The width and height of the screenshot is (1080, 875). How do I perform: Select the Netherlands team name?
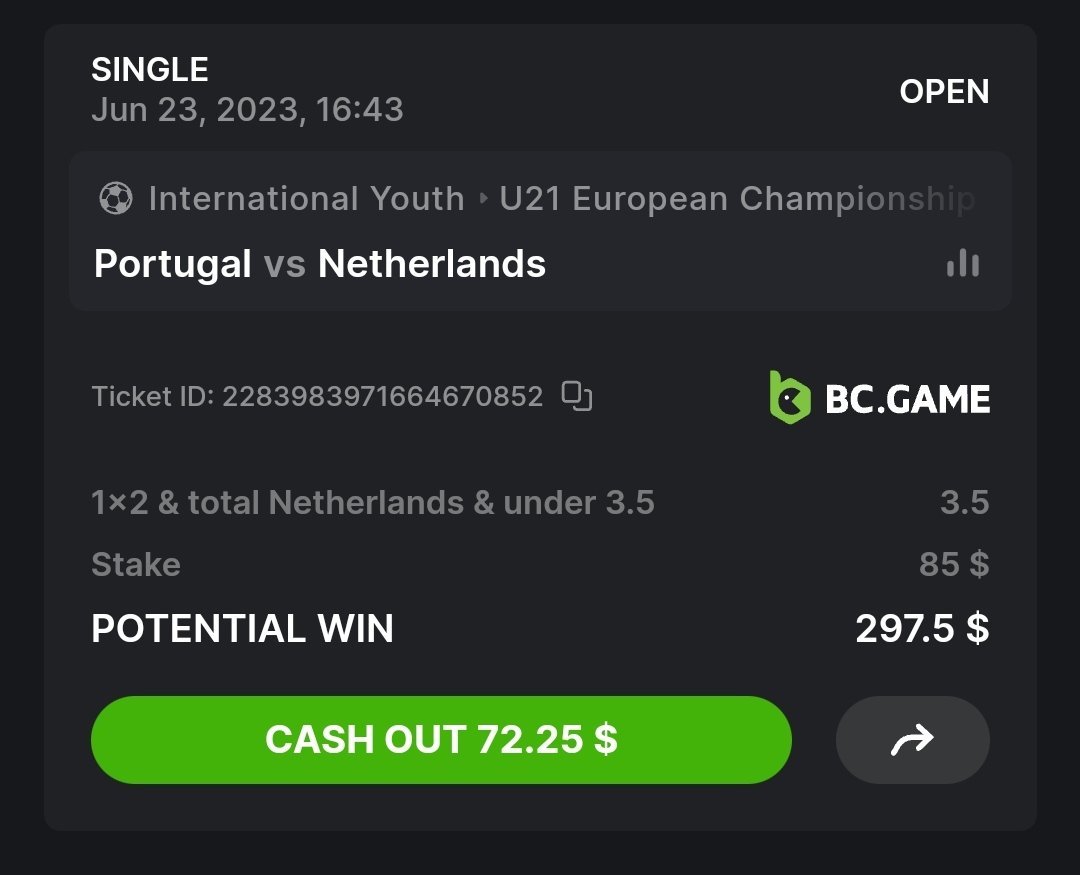[432, 264]
